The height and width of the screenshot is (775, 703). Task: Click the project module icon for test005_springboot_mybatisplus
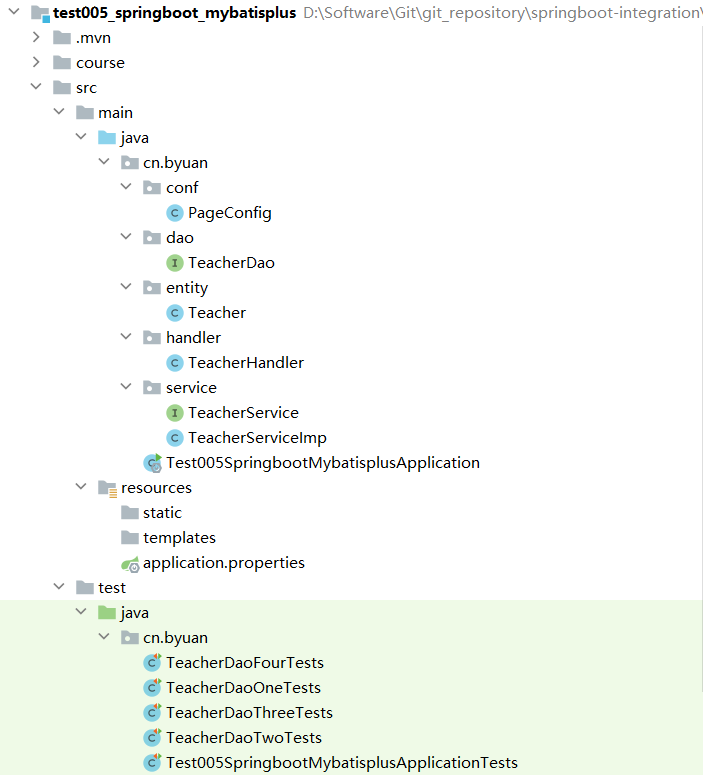tap(40, 14)
